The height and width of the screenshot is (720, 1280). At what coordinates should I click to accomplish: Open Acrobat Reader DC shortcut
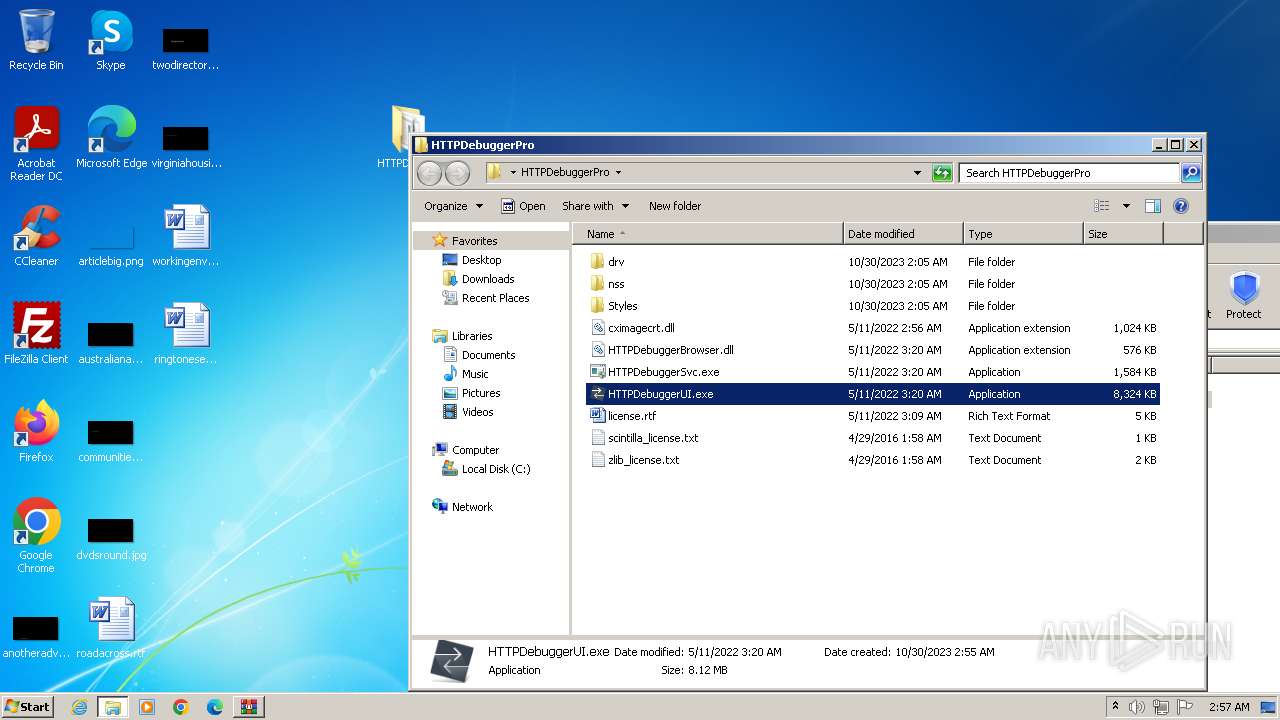click(x=36, y=144)
